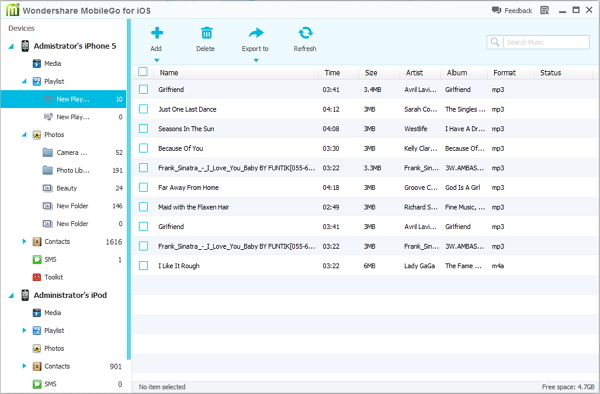Select the empty New Playlist with 0 songs
The width and height of the screenshot is (600, 394).
coord(63,117)
